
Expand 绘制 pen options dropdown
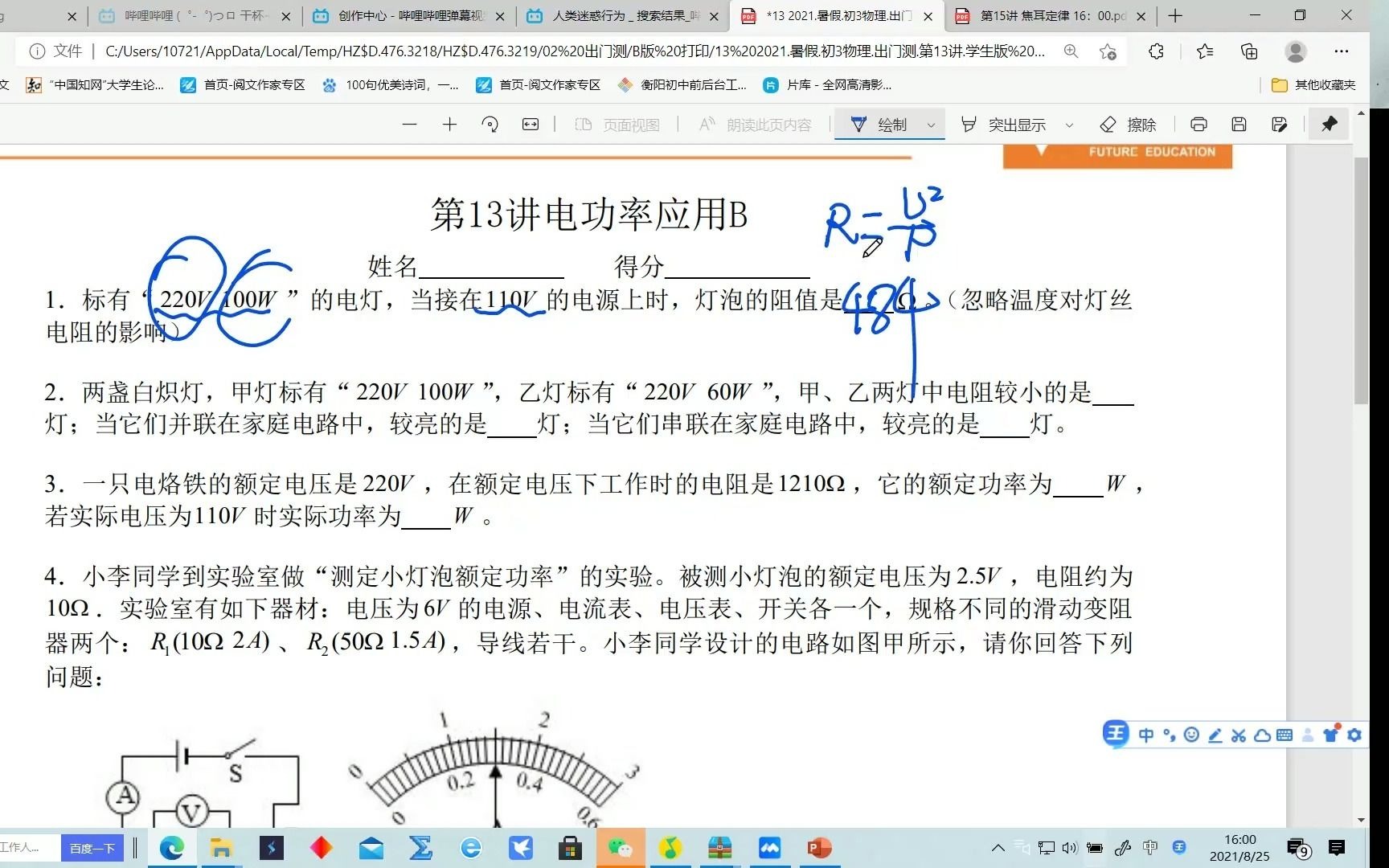(x=931, y=125)
